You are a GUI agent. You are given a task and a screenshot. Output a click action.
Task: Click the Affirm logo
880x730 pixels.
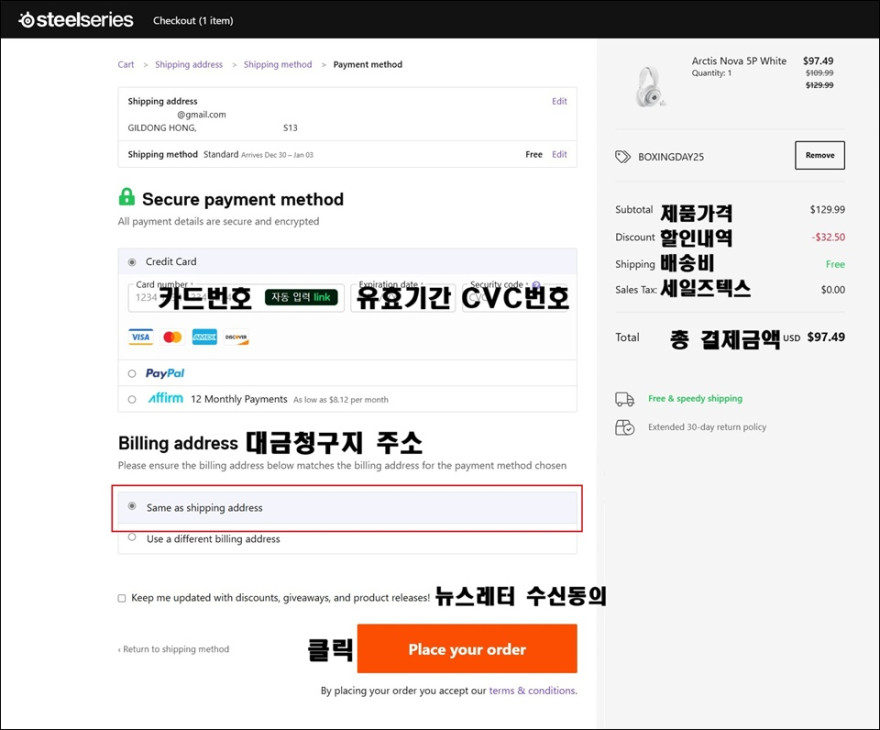pyautogui.click(x=166, y=398)
